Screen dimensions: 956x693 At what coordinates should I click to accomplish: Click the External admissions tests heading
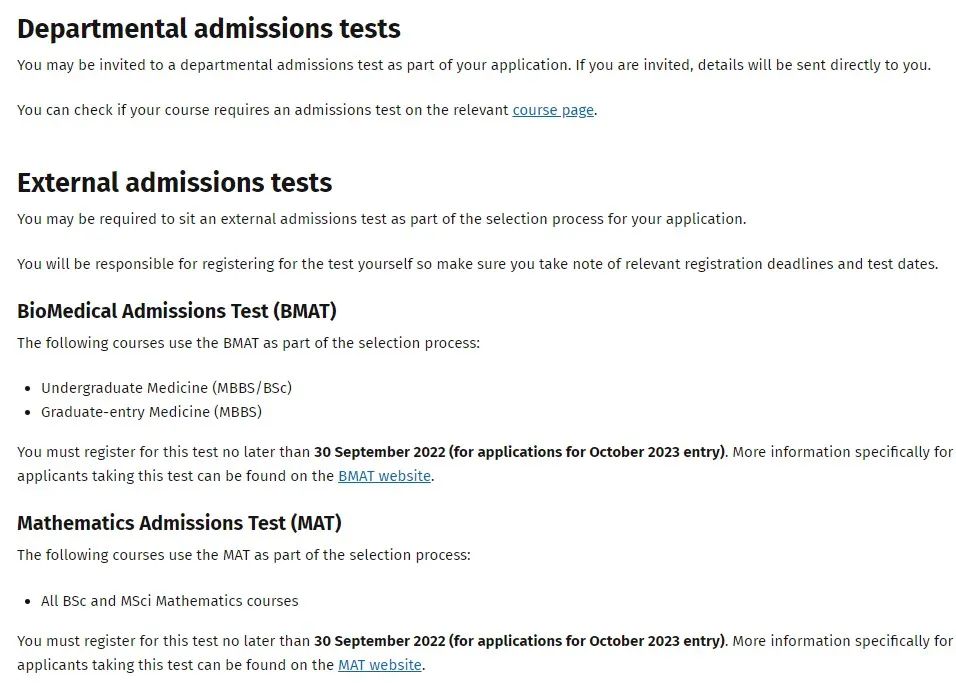pos(174,182)
